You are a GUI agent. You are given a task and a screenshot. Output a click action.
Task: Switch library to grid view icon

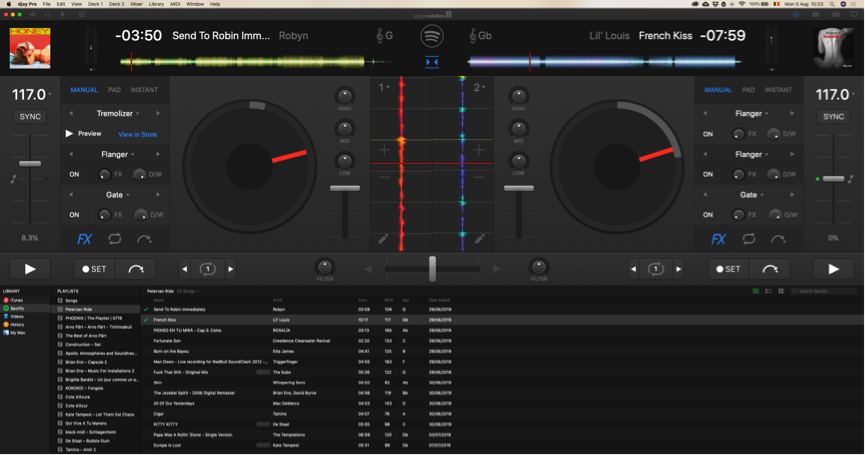click(781, 291)
